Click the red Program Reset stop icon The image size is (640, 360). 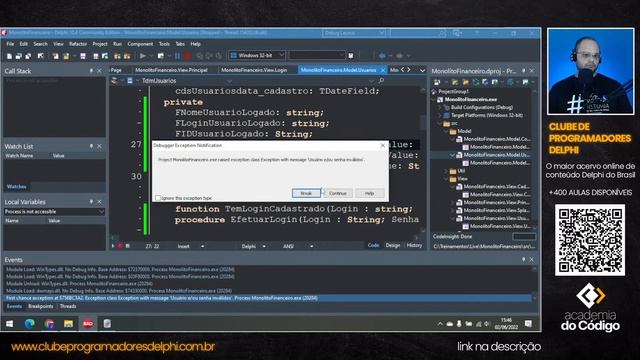(188, 56)
